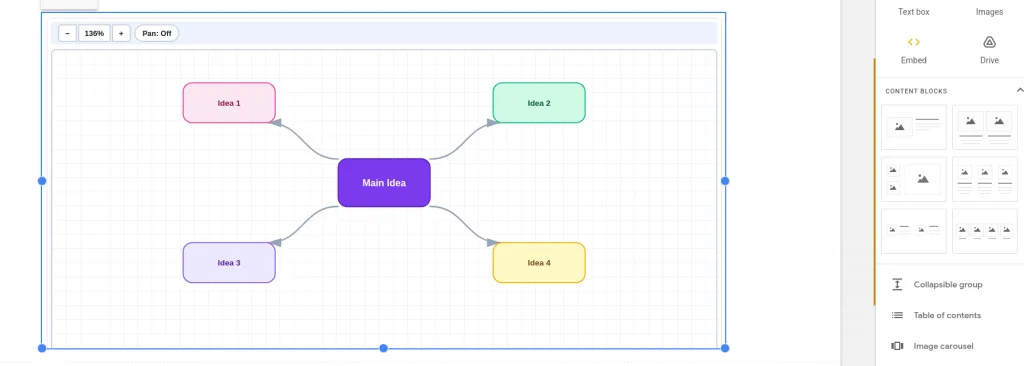1024x366 pixels.
Task: Select the Text box option
Action: click(914, 12)
